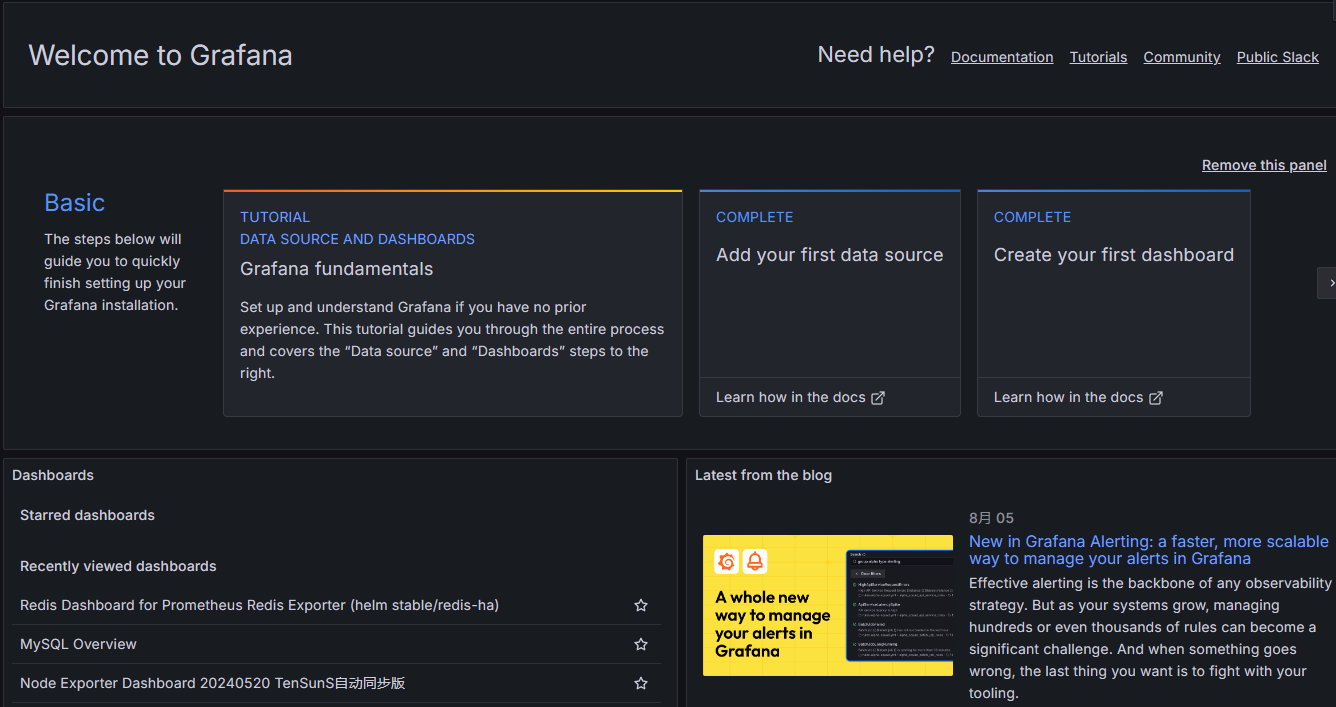The width and height of the screenshot is (1336, 707).
Task: Click the Welcome to Grafana title
Action: [160, 55]
